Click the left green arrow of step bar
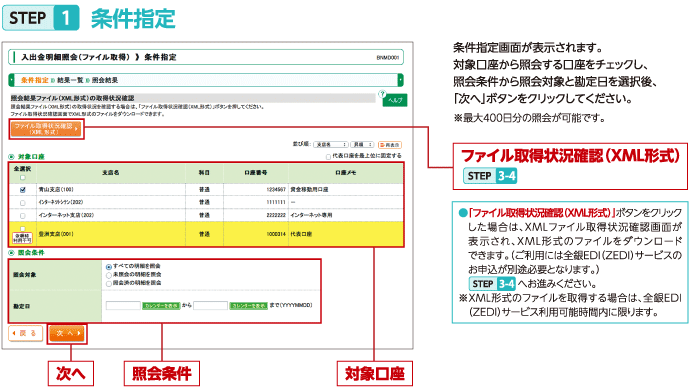Screen dimensions: 690x391 tap(11, 80)
